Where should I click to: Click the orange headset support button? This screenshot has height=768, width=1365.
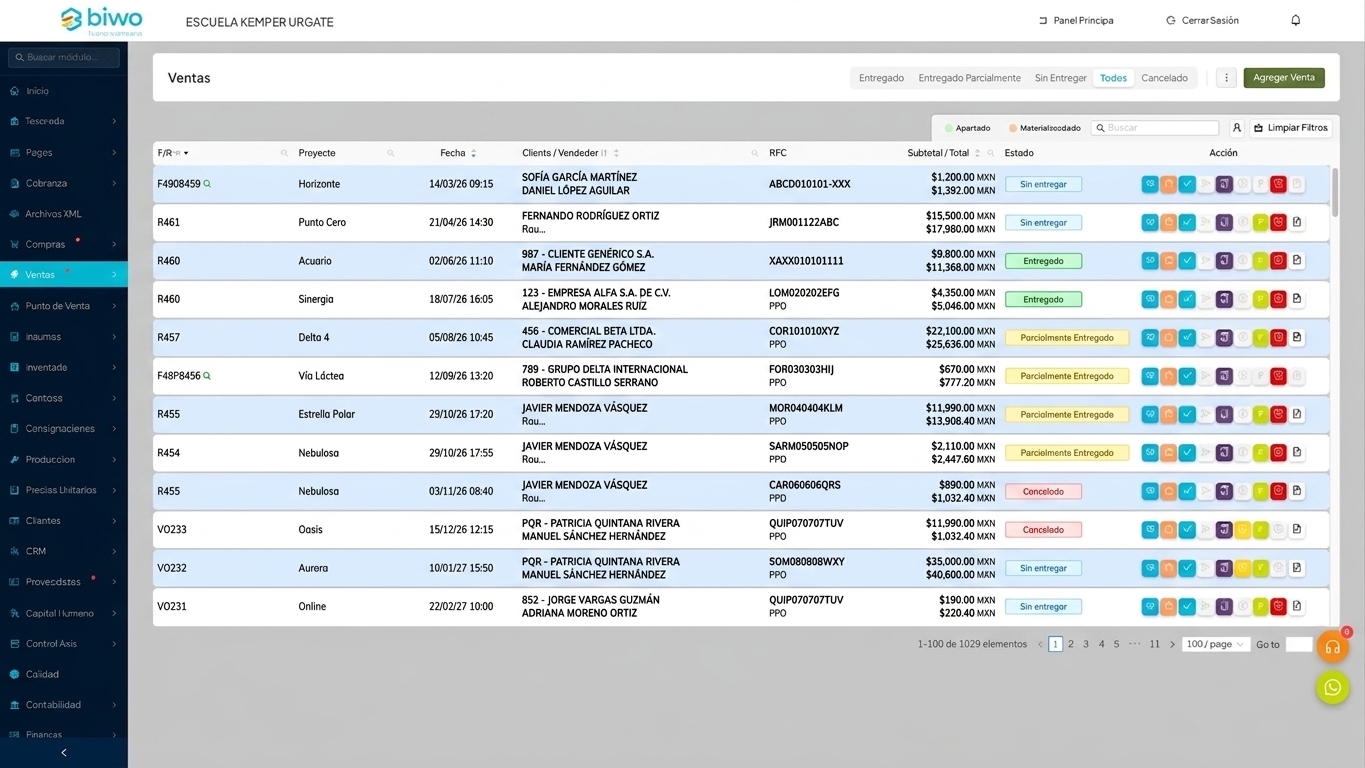[x=1332, y=646]
